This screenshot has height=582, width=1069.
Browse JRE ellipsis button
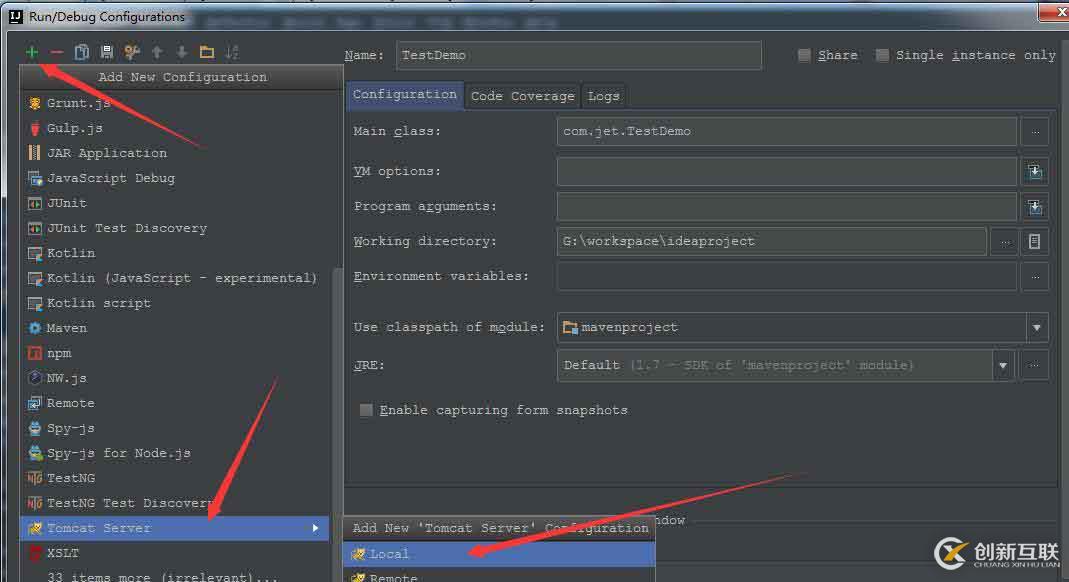click(1034, 366)
